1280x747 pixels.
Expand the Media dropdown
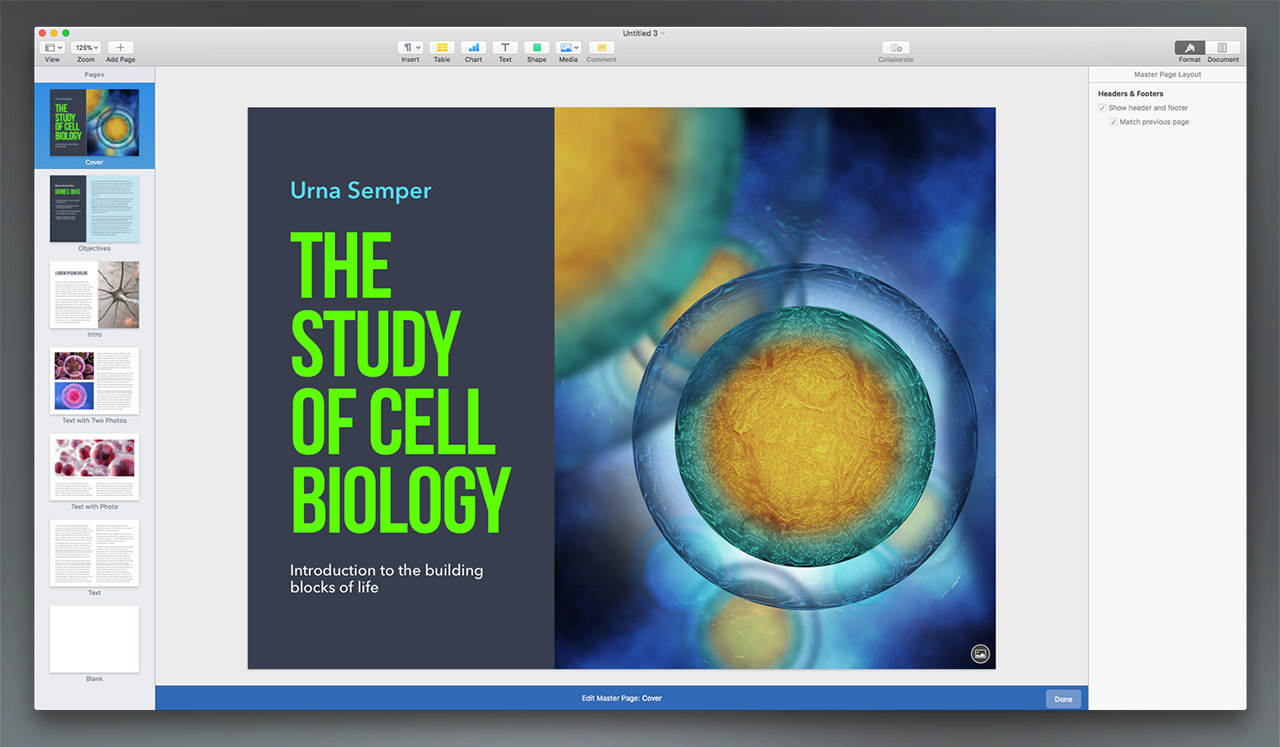click(568, 48)
